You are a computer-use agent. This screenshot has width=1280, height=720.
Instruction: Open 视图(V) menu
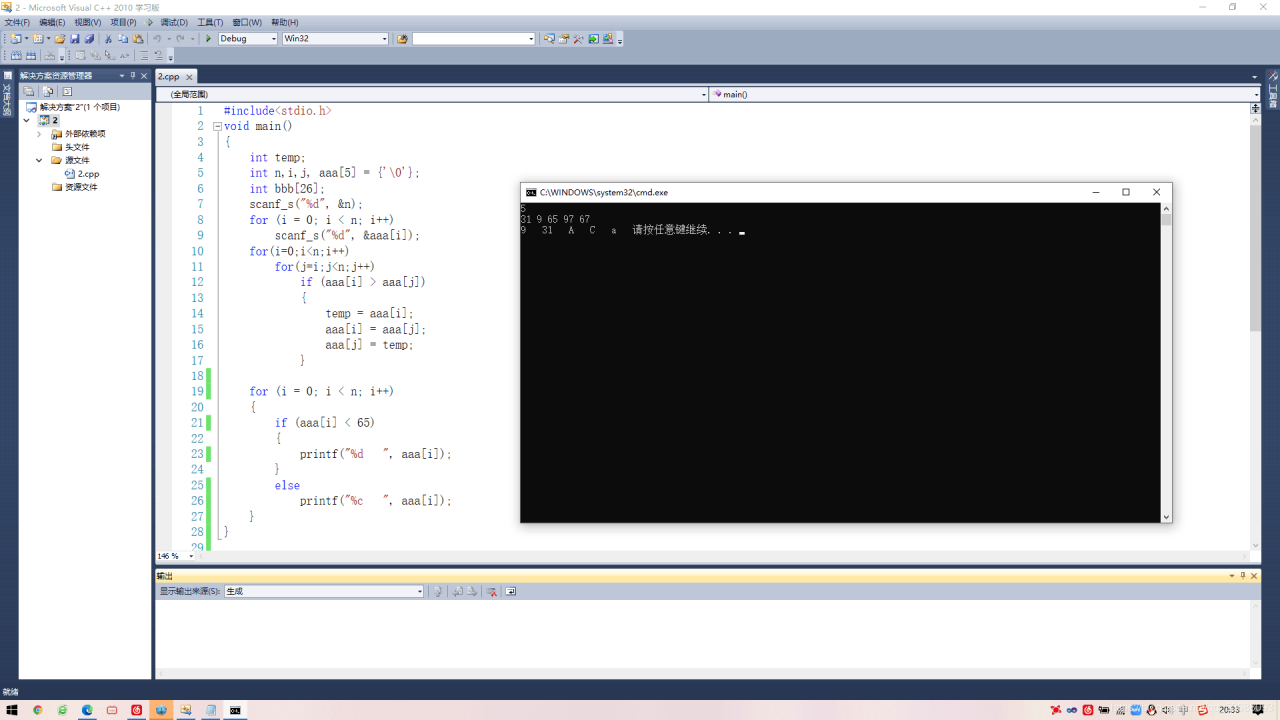coord(88,22)
